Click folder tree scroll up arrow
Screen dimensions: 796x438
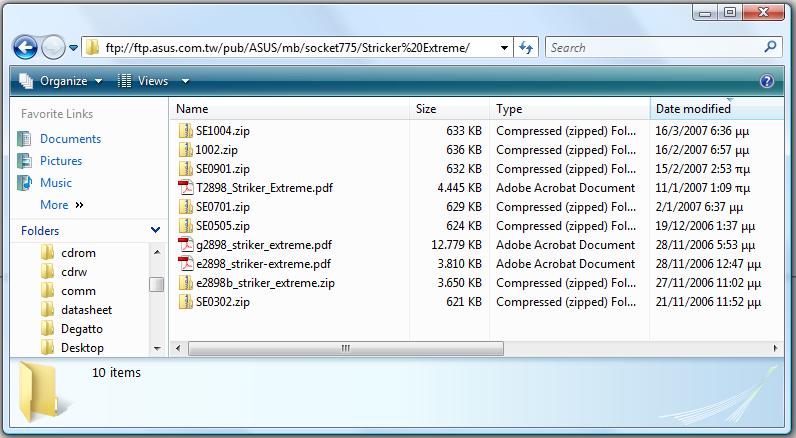157,252
